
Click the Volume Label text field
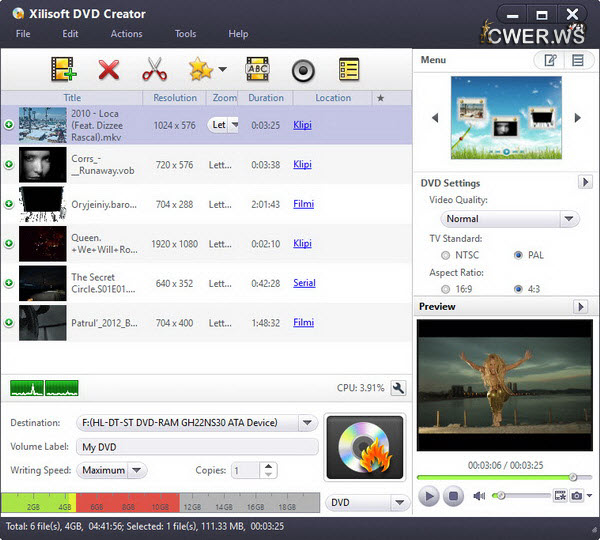(x=196, y=447)
